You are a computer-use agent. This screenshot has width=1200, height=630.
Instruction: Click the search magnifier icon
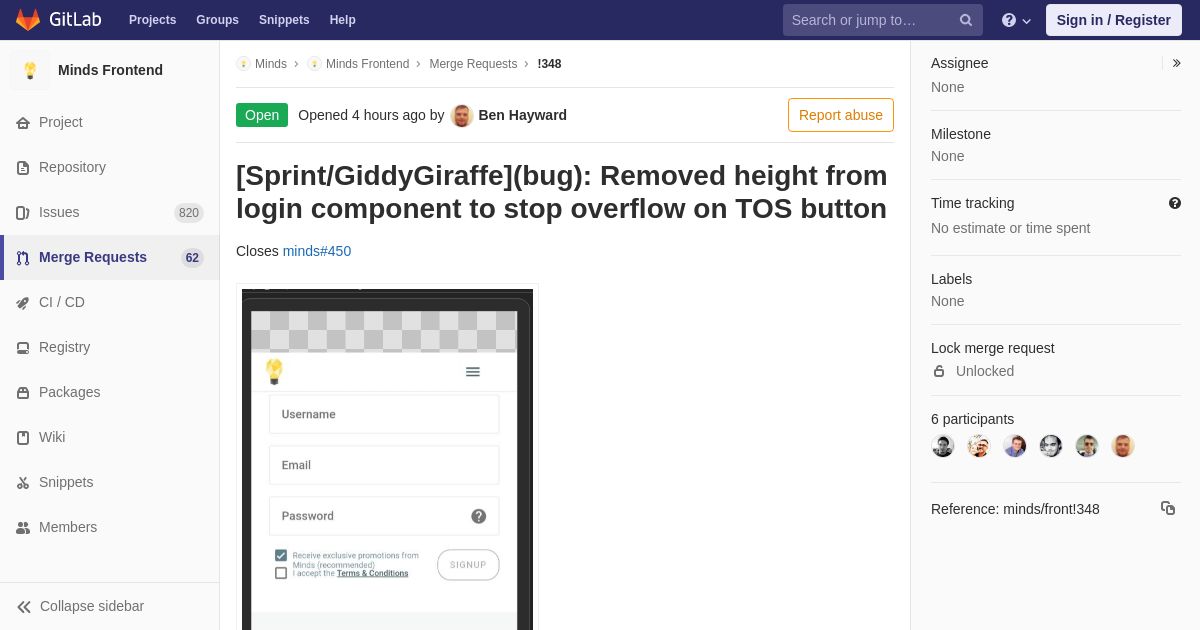966,20
